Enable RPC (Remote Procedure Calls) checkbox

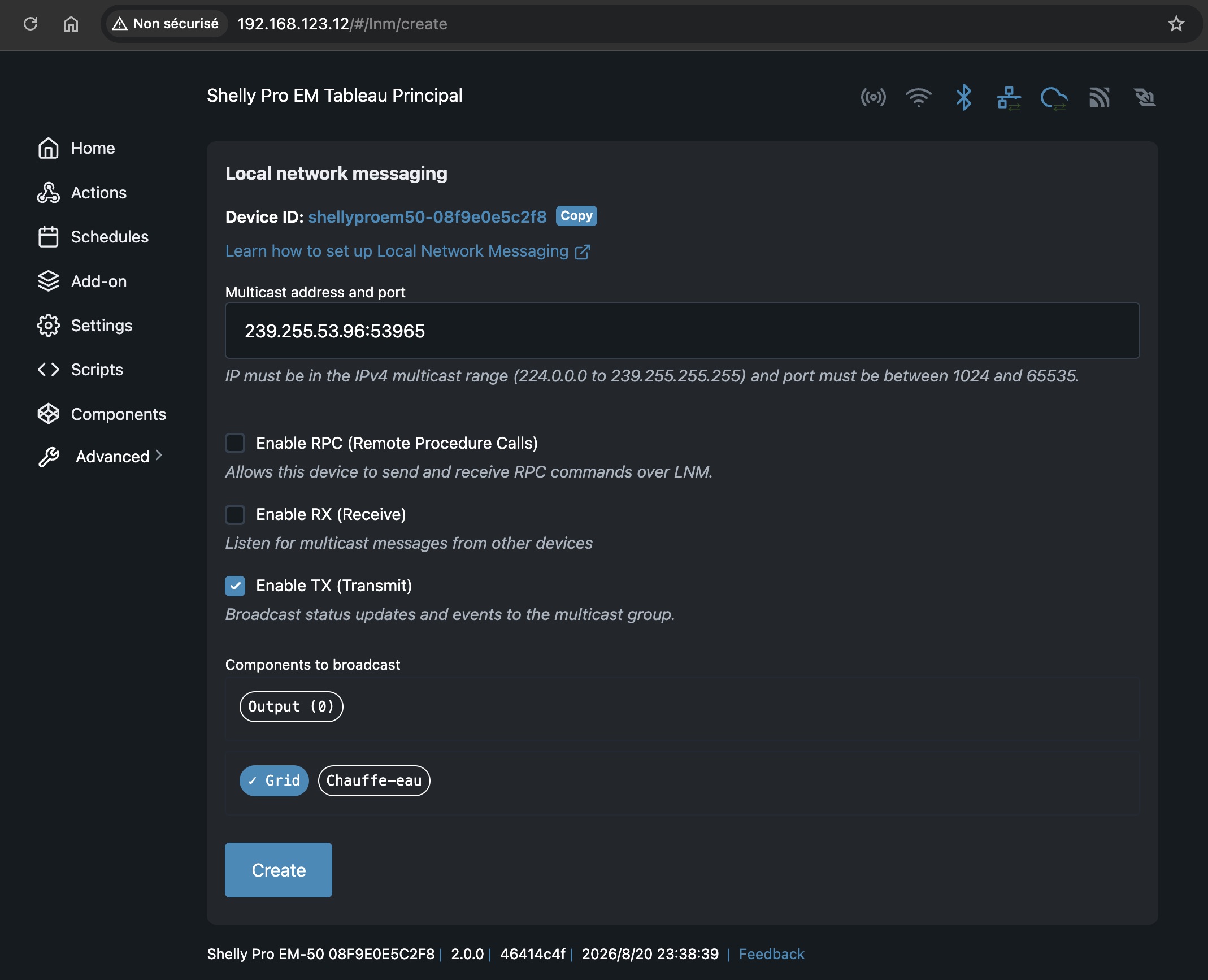pos(235,443)
